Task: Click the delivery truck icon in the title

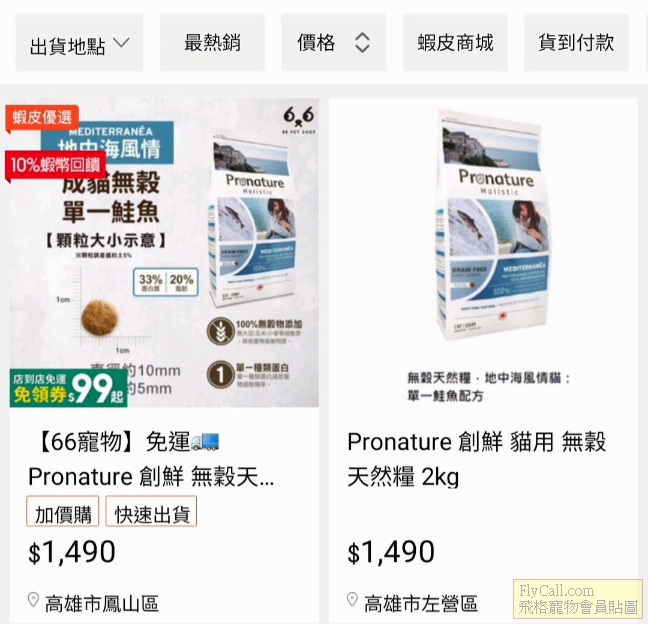Action: tap(205, 441)
